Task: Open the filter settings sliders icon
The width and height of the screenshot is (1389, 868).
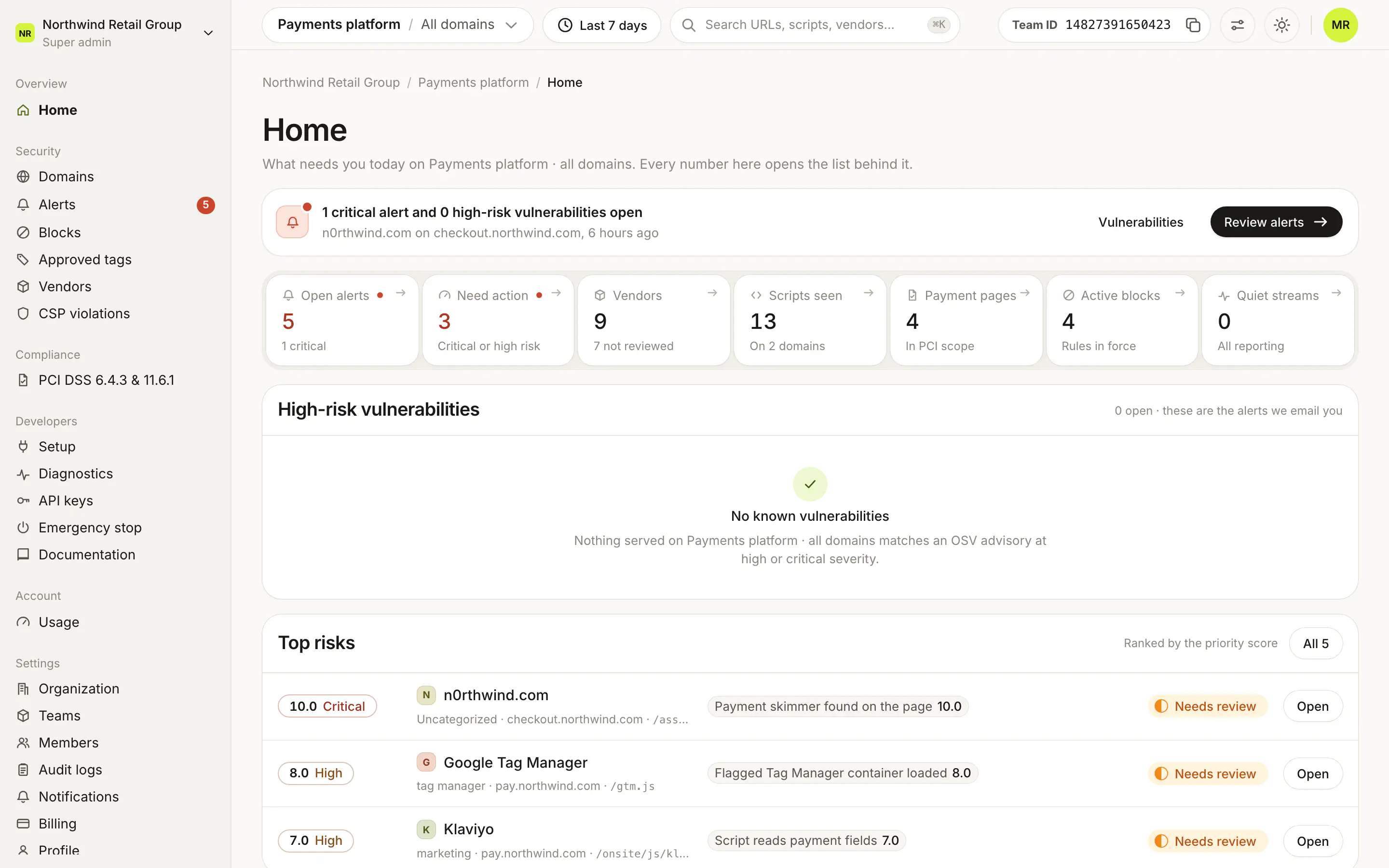Action: click(x=1238, y=25)
